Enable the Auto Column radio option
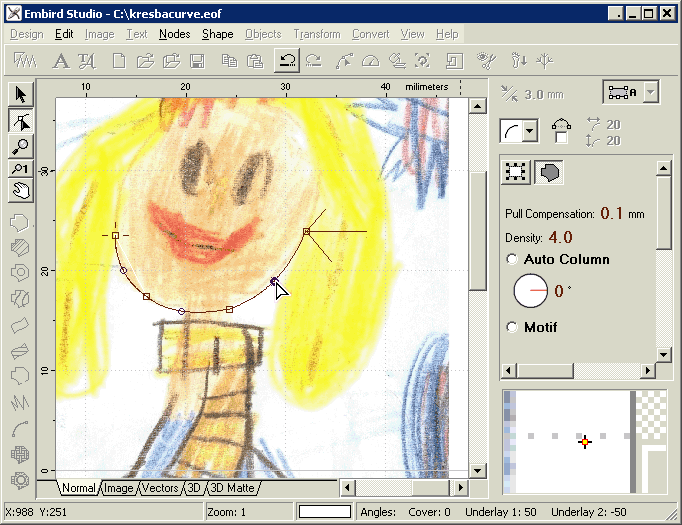The height and width of the screenshot is (525, 682). click(513, 260)
